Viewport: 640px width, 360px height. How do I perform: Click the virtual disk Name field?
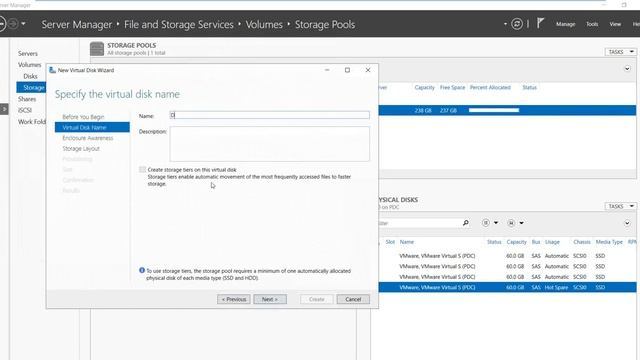point(269,115)
